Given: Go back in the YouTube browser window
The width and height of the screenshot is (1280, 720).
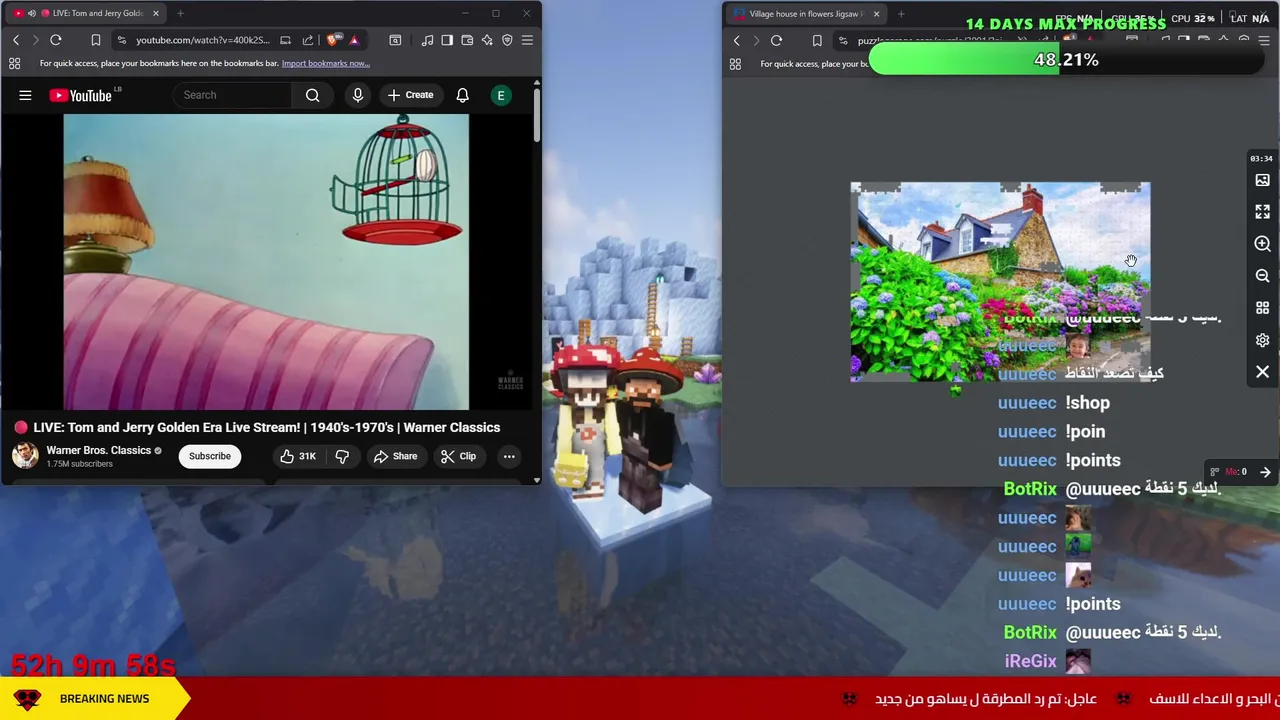Looking at the screenshot, I should coord(16,40).
